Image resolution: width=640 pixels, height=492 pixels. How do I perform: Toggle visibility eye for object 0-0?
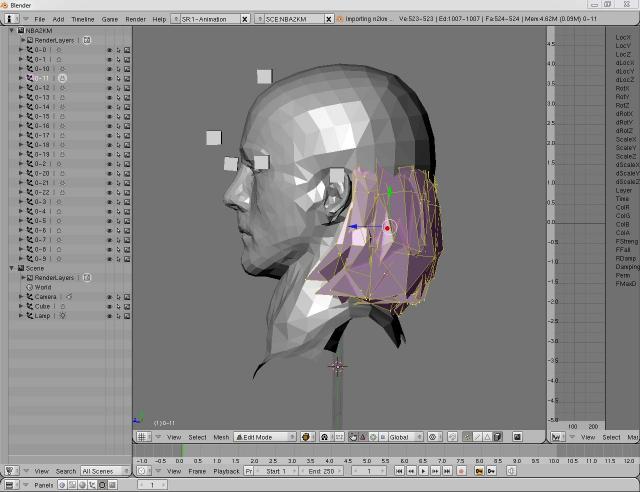[x=109, y=49]
